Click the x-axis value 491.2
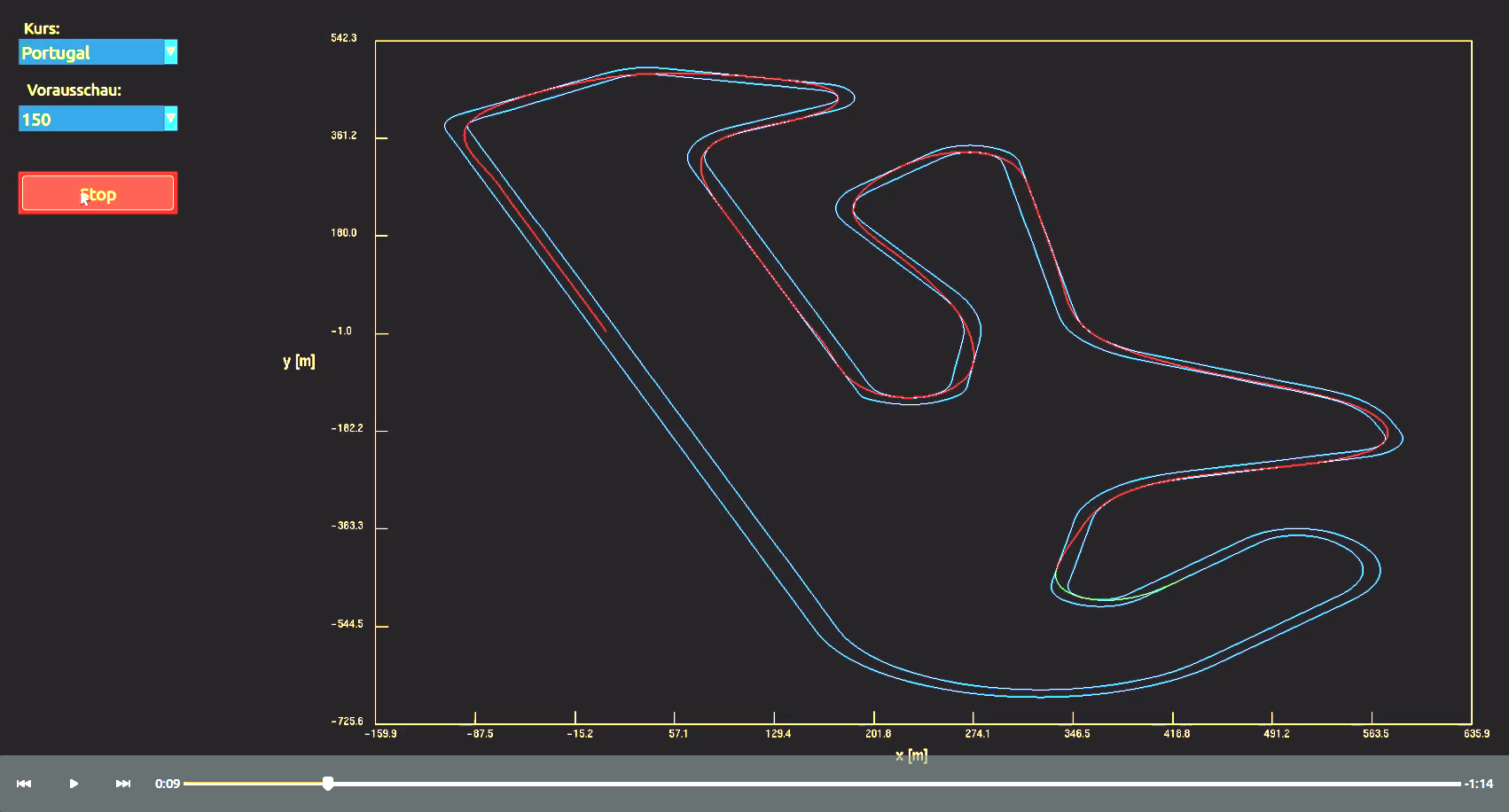This screenshot has height=812, width=1509. pos(1277,734)
